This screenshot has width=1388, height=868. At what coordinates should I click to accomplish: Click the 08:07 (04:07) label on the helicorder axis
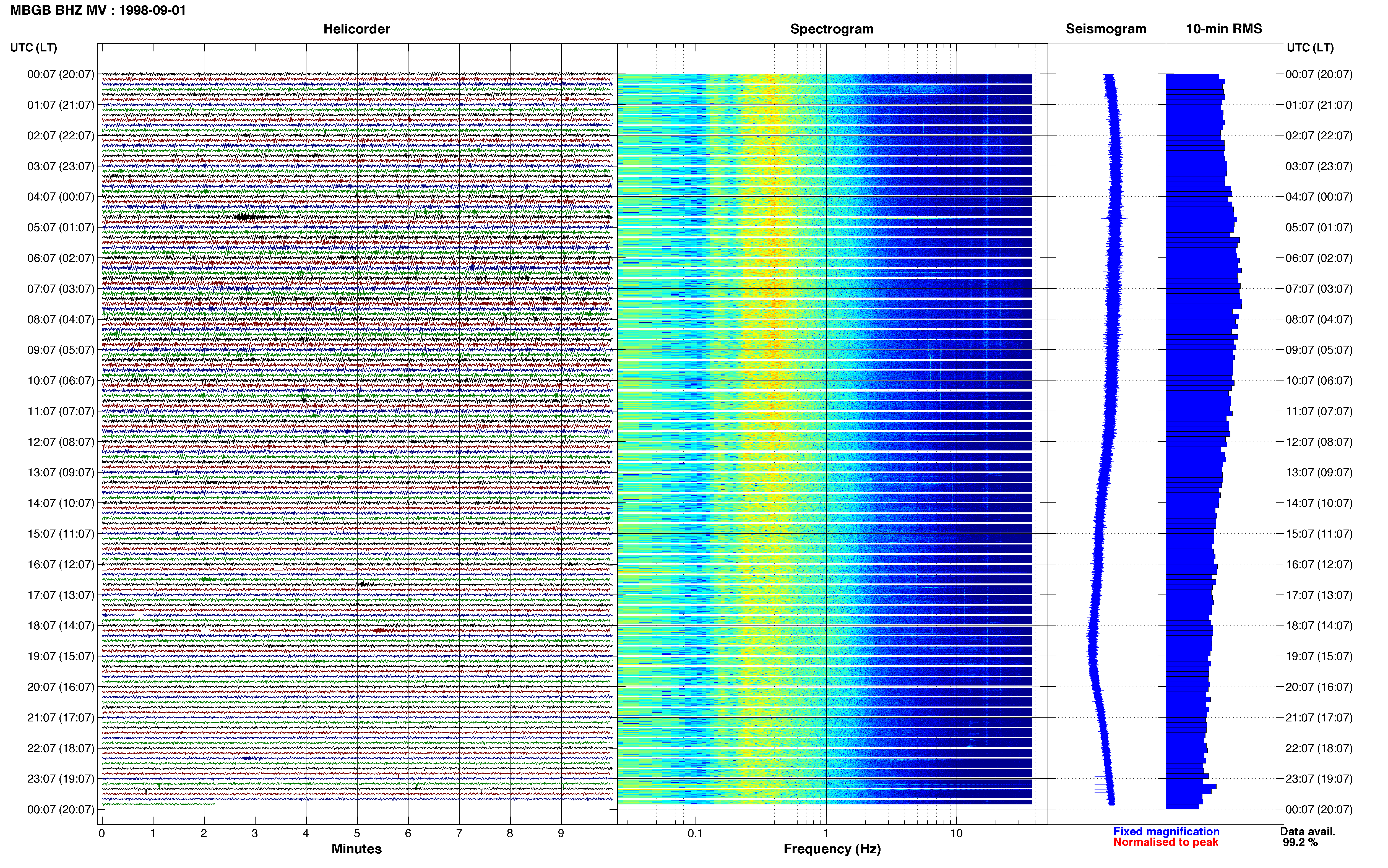61,319
